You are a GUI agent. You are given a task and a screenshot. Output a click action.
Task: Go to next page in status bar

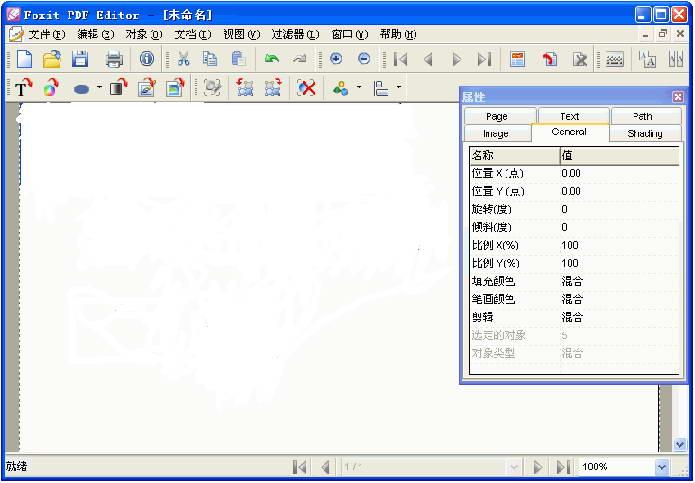(538, 467)
